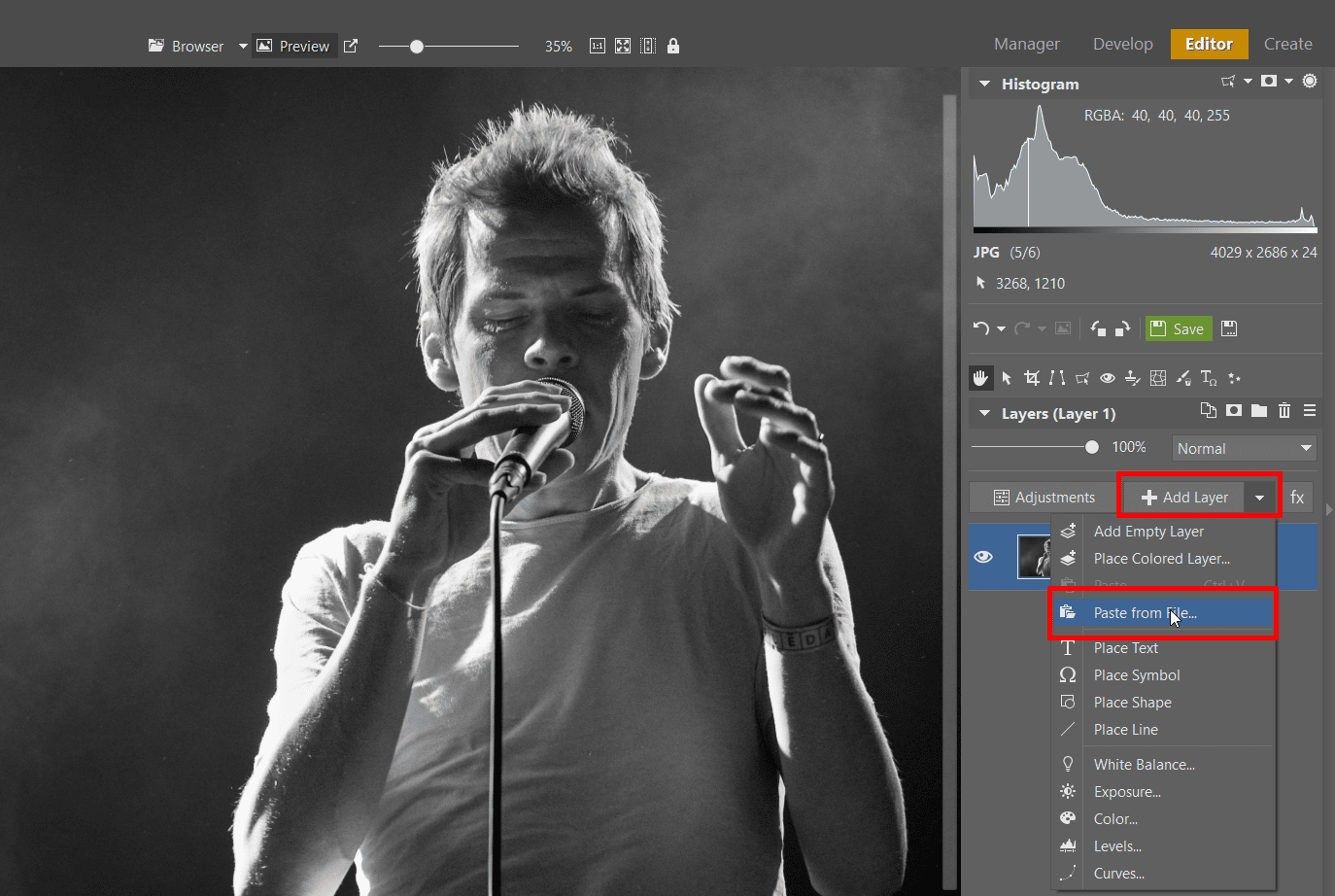The height and width of the screenshot is (896, 1335).
Task: Click the Add Layer button
Action: click(x=1184, y=498)
